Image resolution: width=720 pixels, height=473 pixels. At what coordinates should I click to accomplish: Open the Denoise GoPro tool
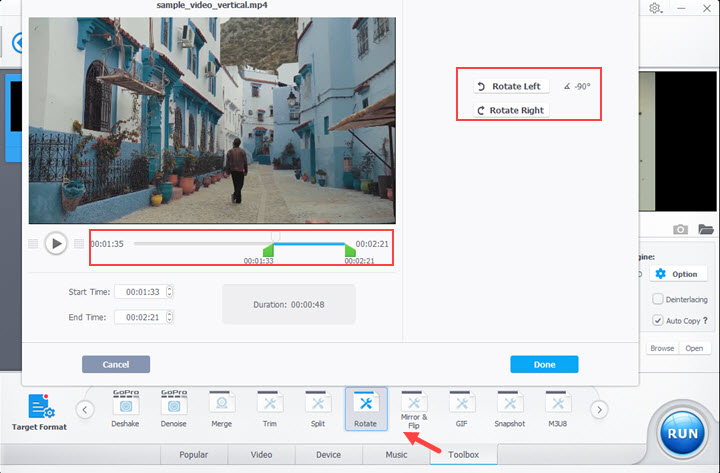point(174,409)
